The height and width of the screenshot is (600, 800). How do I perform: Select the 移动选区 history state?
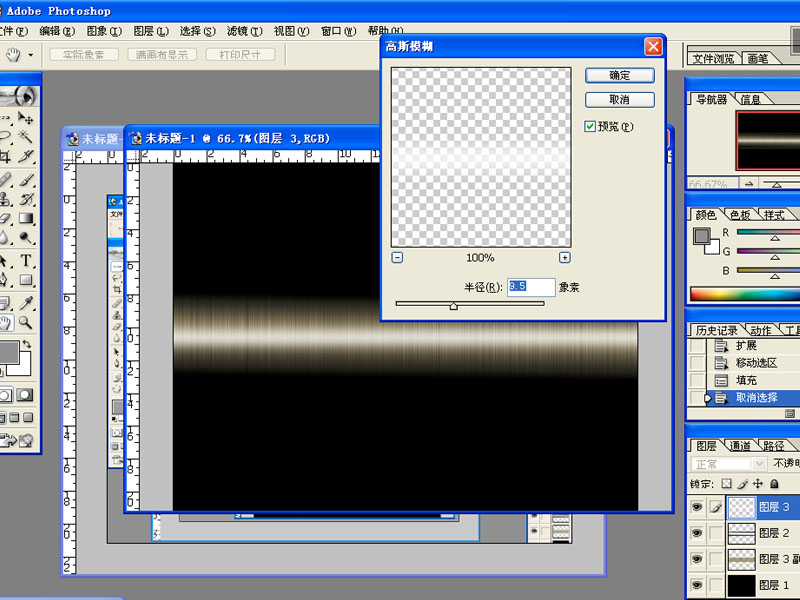pyautogui.click(x=756, y=363)
